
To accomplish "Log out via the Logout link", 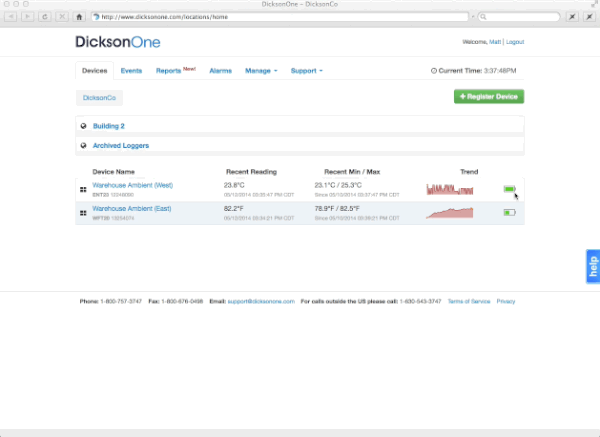I will (x=515, y=42).
